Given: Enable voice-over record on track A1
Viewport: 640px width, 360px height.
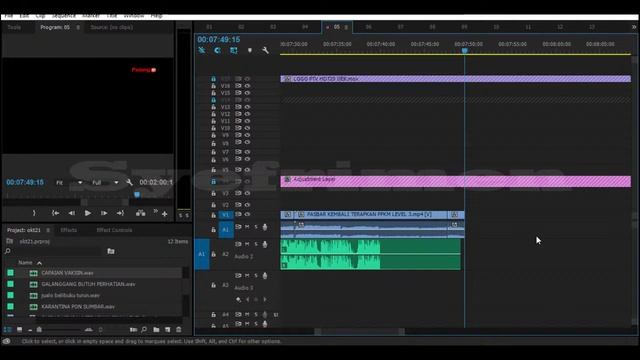Looking at the screenshot, I should click(x=265, y=227).
